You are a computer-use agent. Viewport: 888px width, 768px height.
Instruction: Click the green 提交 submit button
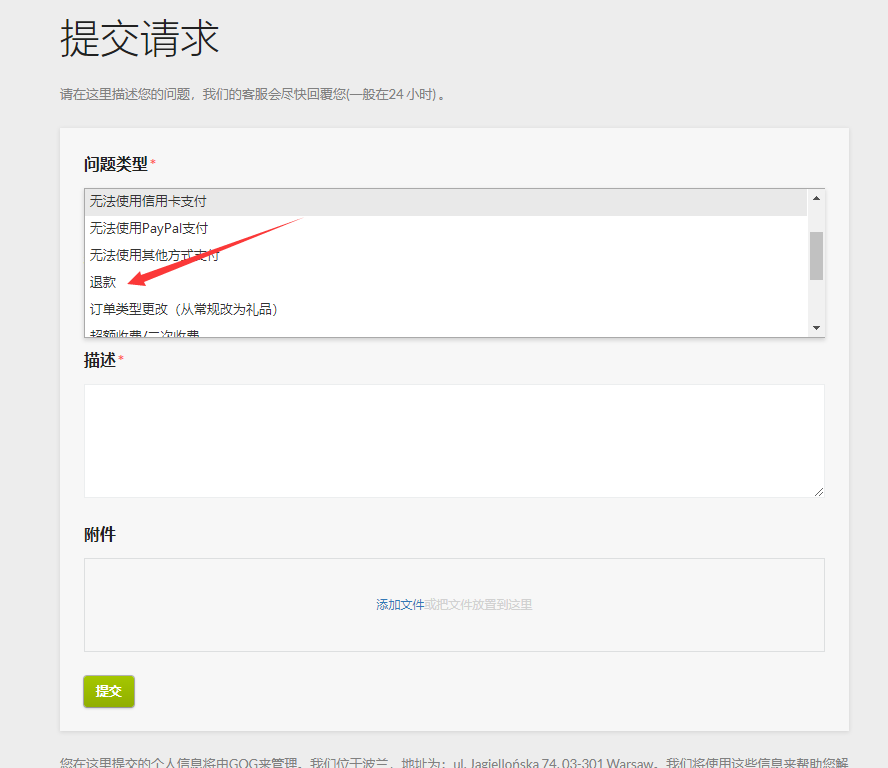click(108, 690)
